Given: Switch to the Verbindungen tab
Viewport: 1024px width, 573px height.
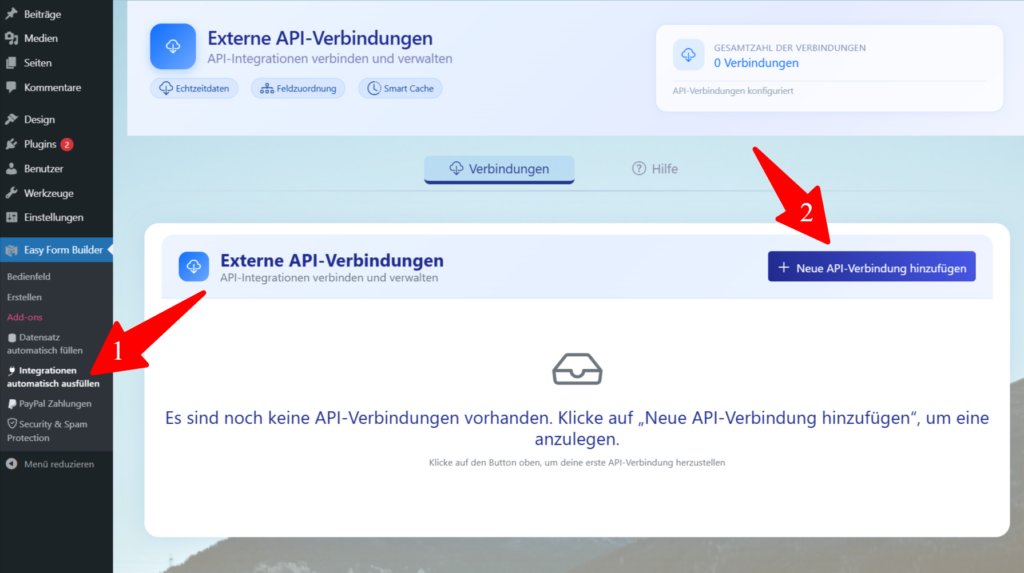Looking at the screenshot, I should pyautogui.click(x=499, y=169).
